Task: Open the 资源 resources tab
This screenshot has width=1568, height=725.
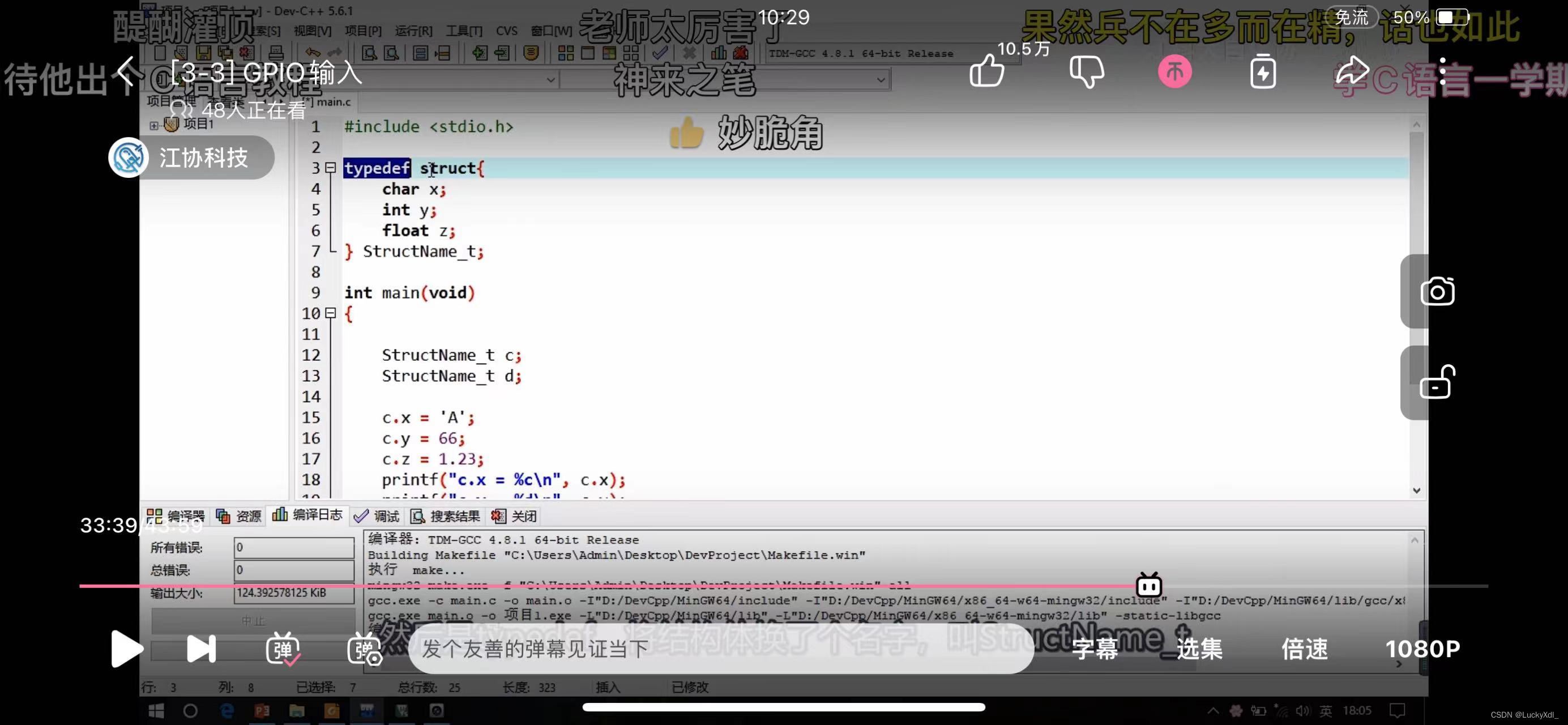Action: pos(238,516)
